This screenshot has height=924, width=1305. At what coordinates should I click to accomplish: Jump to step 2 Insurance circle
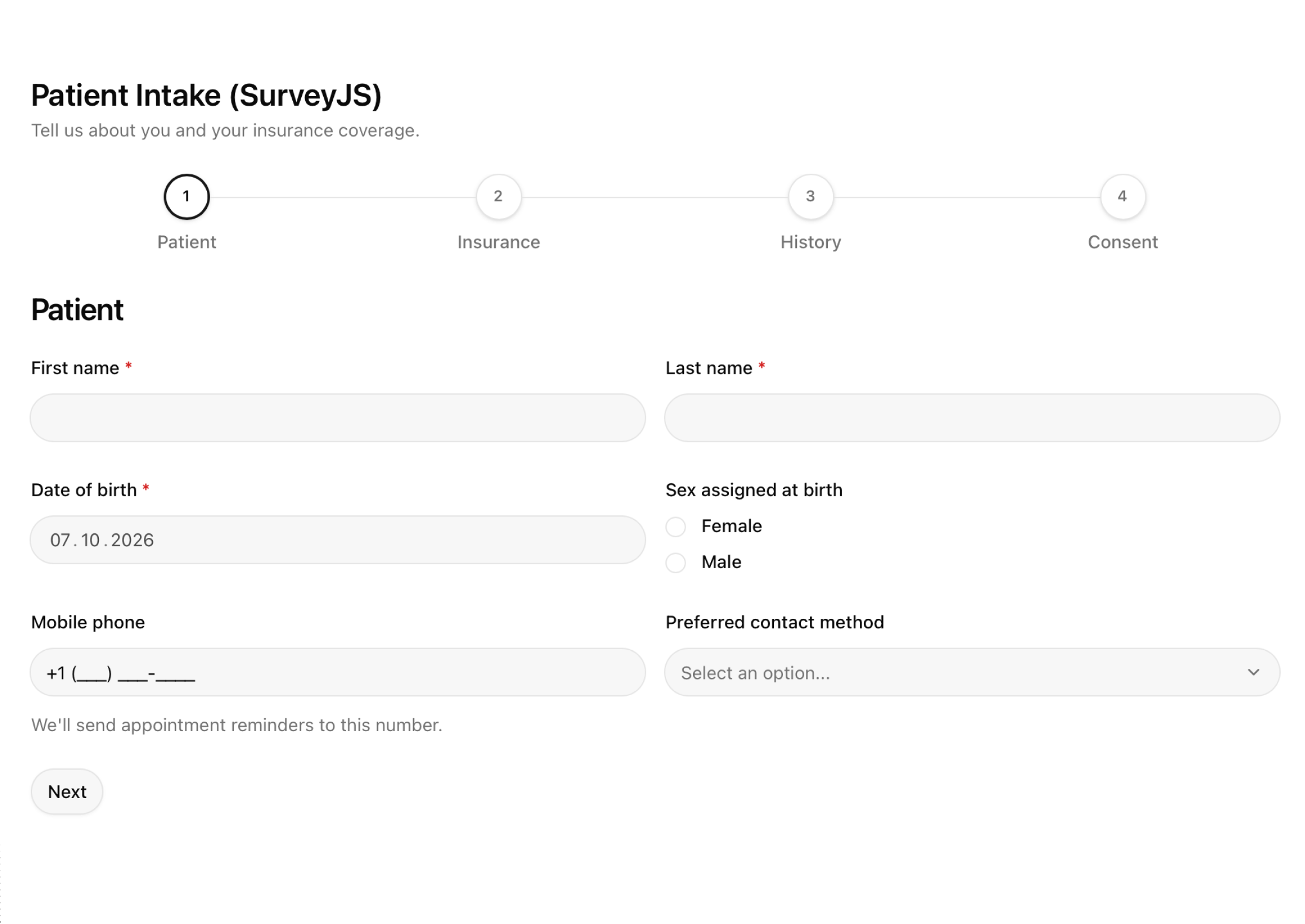499,197
